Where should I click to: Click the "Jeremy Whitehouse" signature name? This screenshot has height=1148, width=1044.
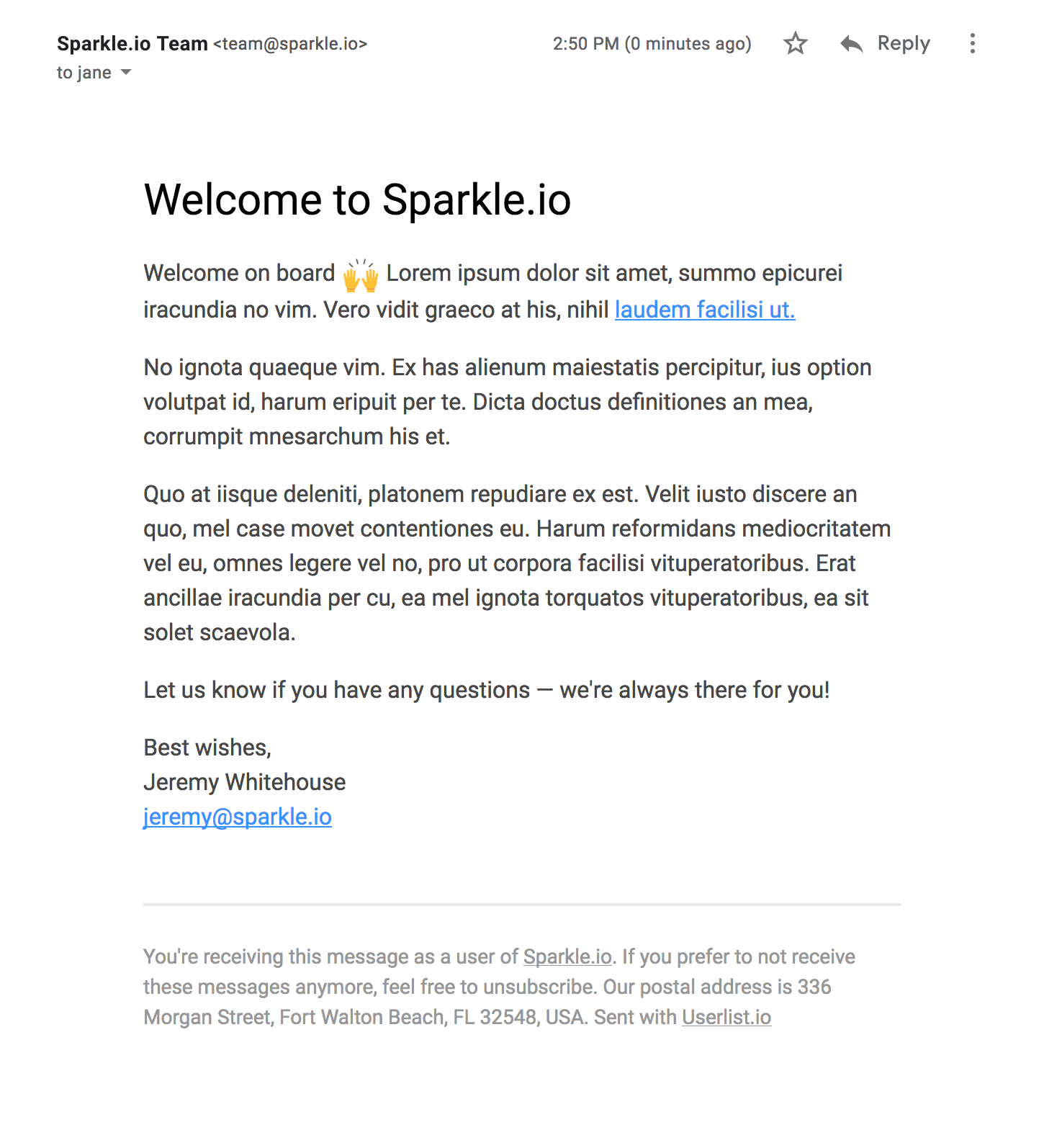click(245, 782)
